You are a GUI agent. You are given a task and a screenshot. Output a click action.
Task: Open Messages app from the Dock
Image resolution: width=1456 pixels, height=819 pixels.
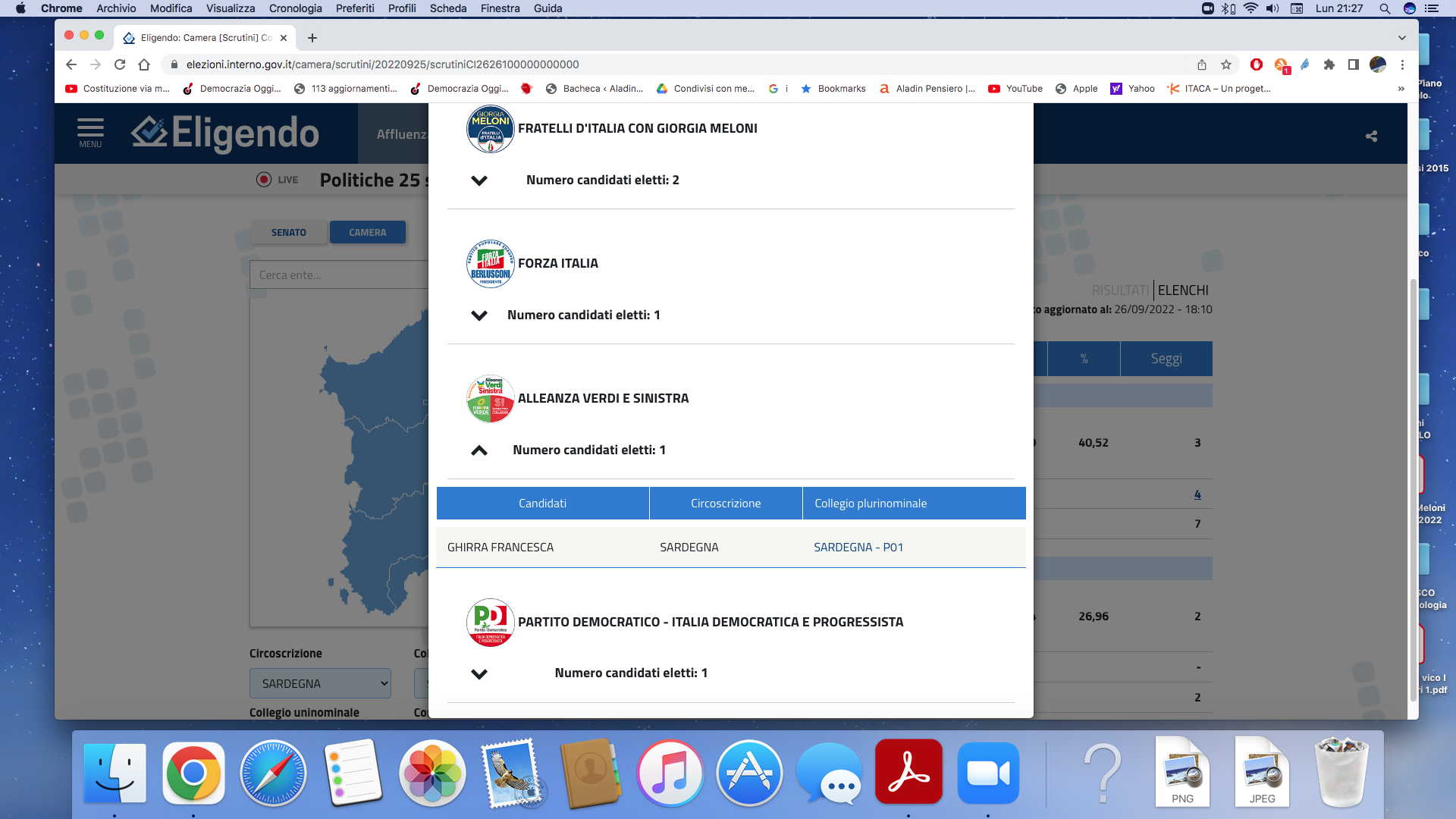point(829,774)
